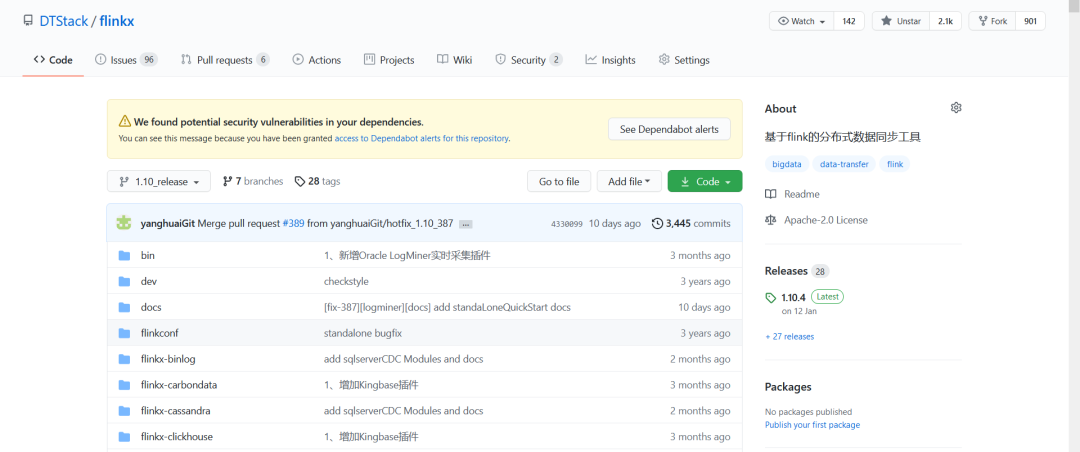Viewport: 1080px width, 452px height.
Task: Open the bigdata topic tag
Action: click(787, 164)
